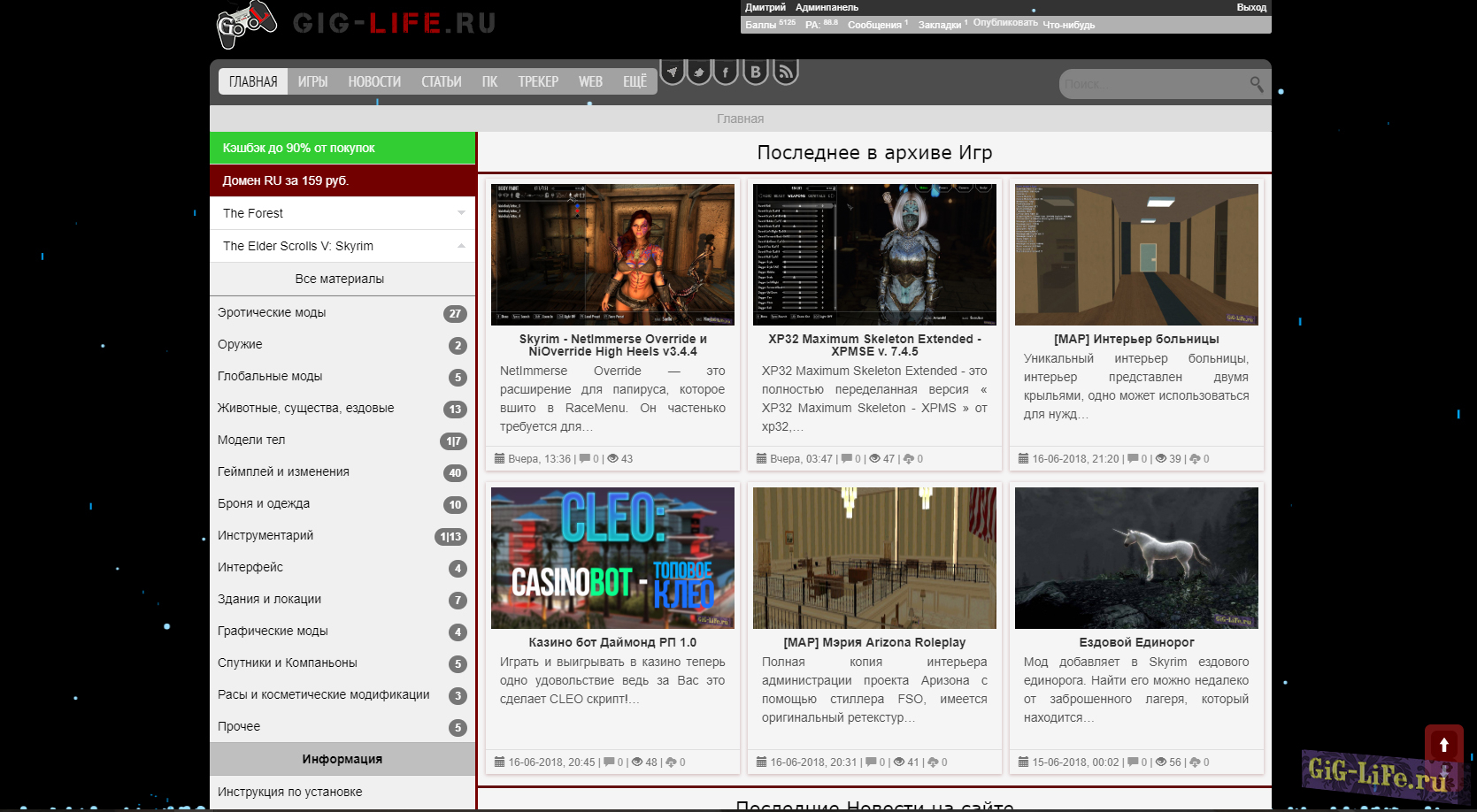Open the Админпанель link
Viewport: 1477px width, 812px height.
tap(827, 7)
